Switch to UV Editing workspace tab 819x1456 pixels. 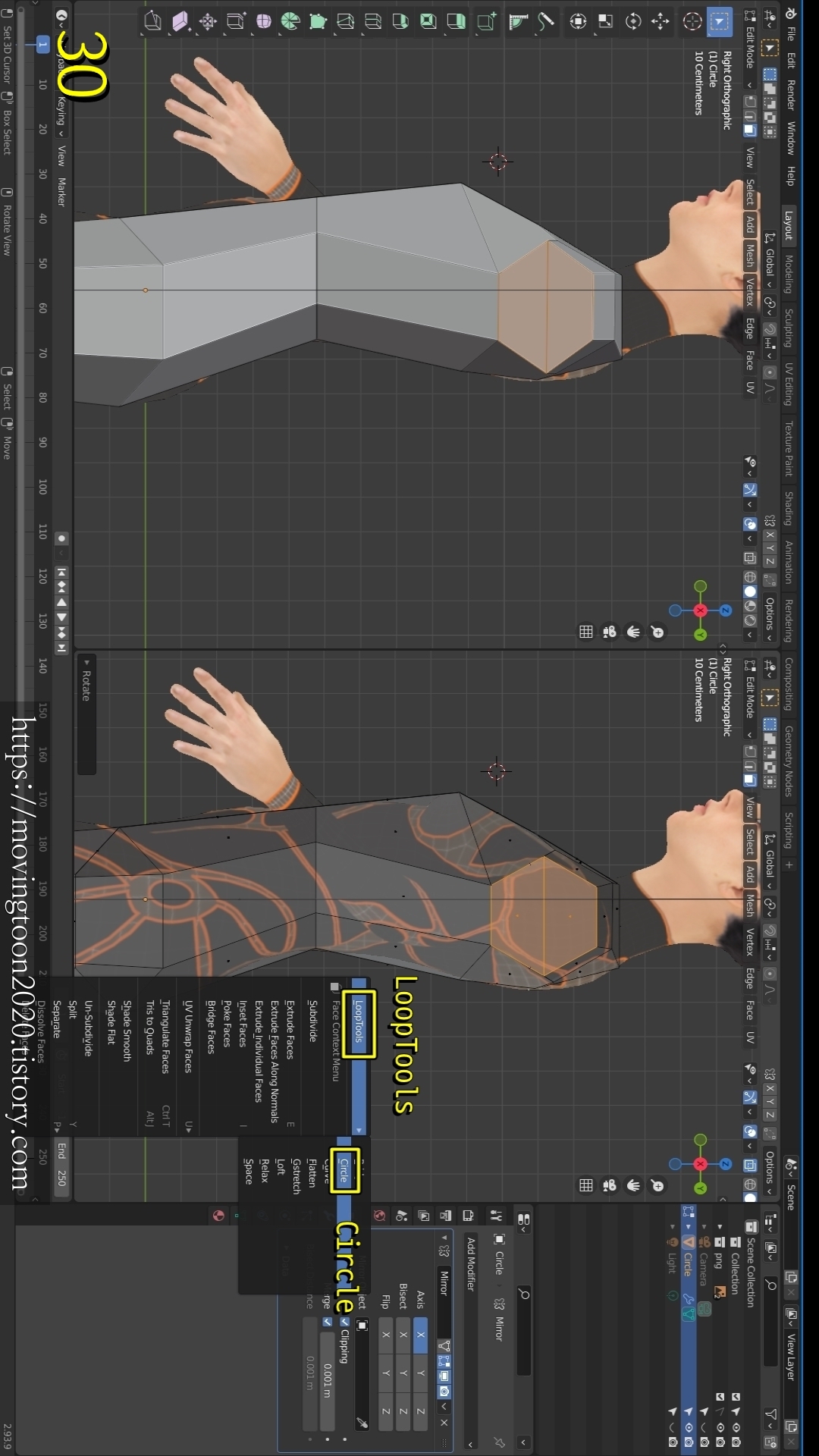[789, 384]
